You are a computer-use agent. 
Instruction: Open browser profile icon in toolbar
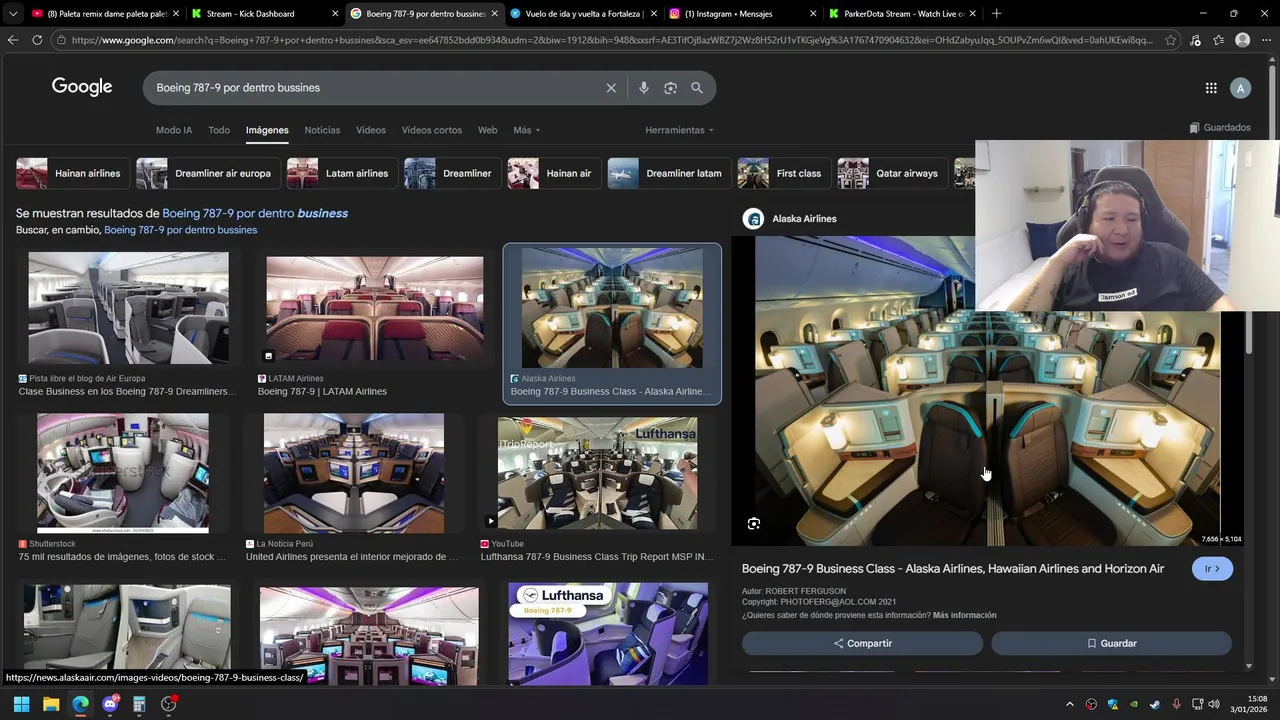pyautogui.click(x=1242, y=40)
